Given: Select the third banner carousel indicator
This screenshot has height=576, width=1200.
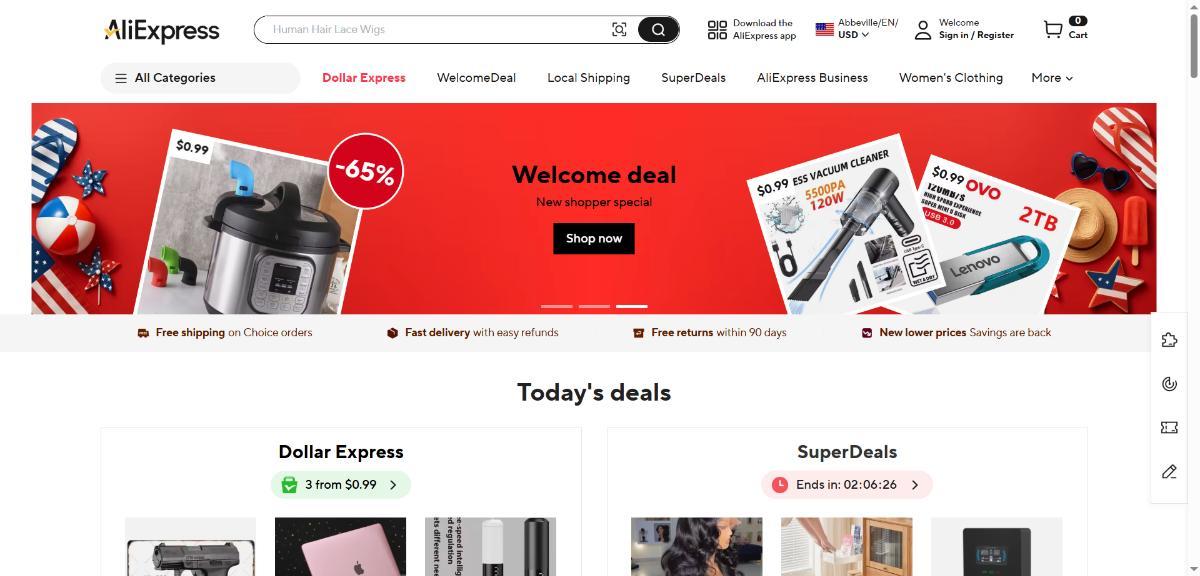Looking at the screenshot, I should [632, 306].
